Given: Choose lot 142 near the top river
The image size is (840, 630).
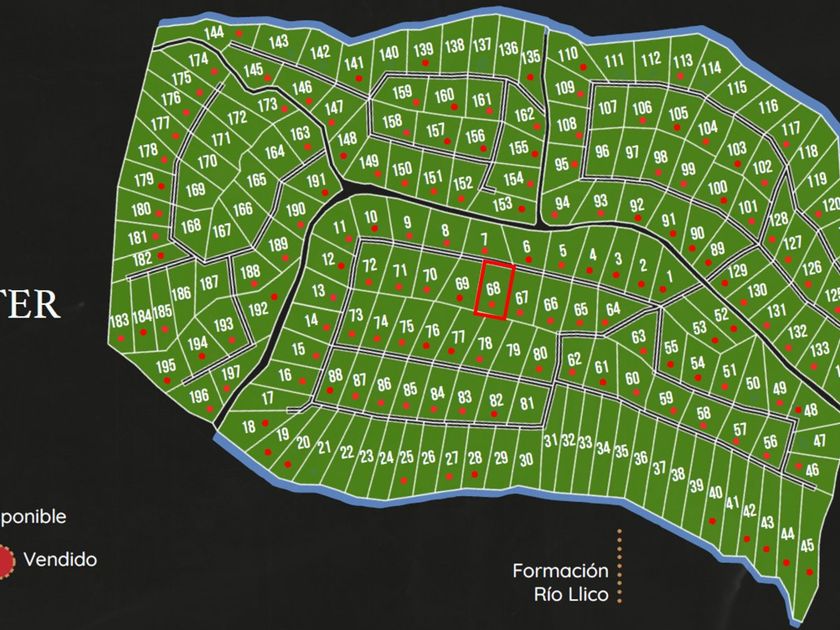Looking at the screenshot, I should click(320, 52).
